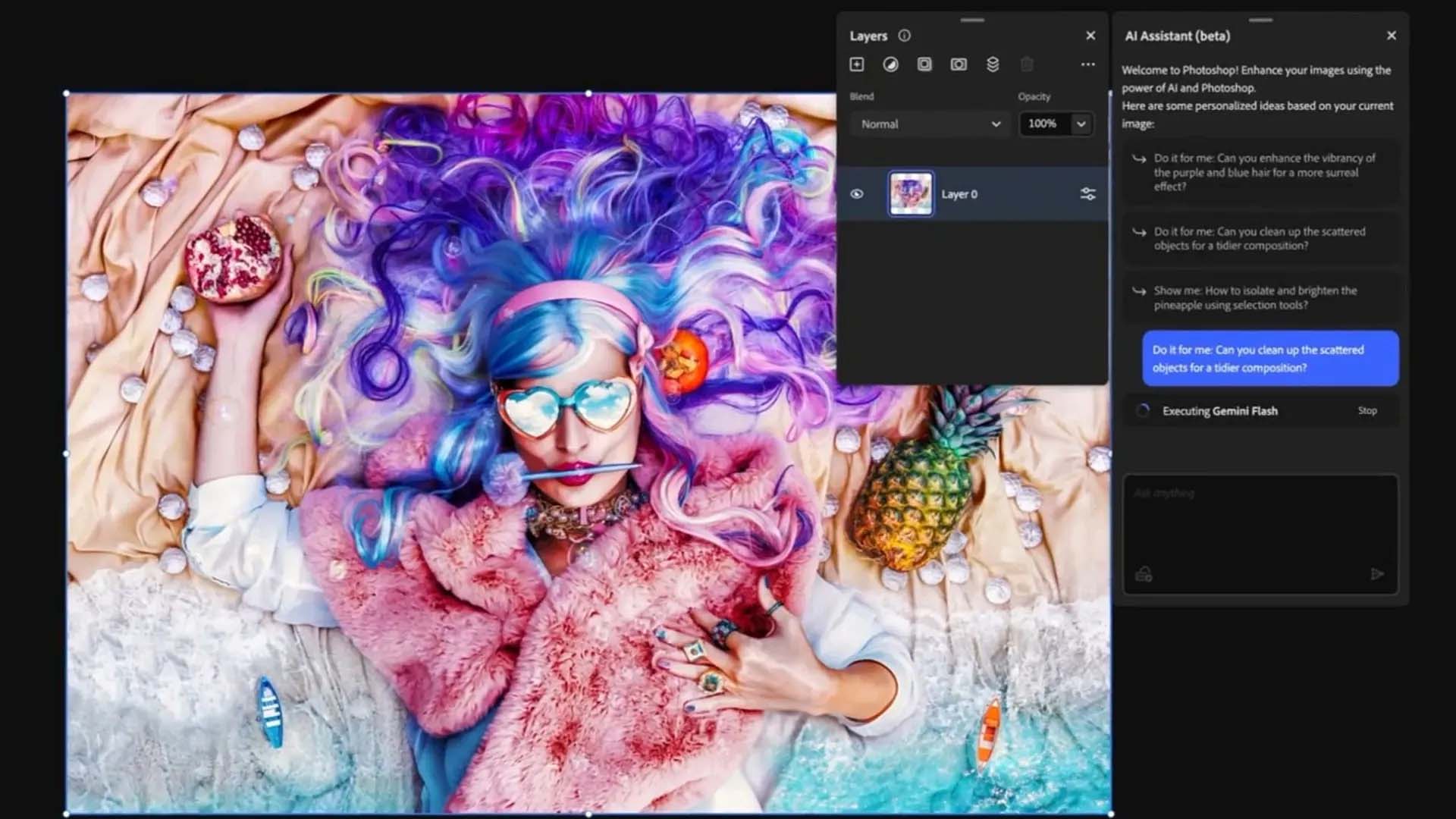Viewport: 1456px width, 819px height.
Task: Close the AI Assistant (beta) panel
Action: [x=1392, y=36]
